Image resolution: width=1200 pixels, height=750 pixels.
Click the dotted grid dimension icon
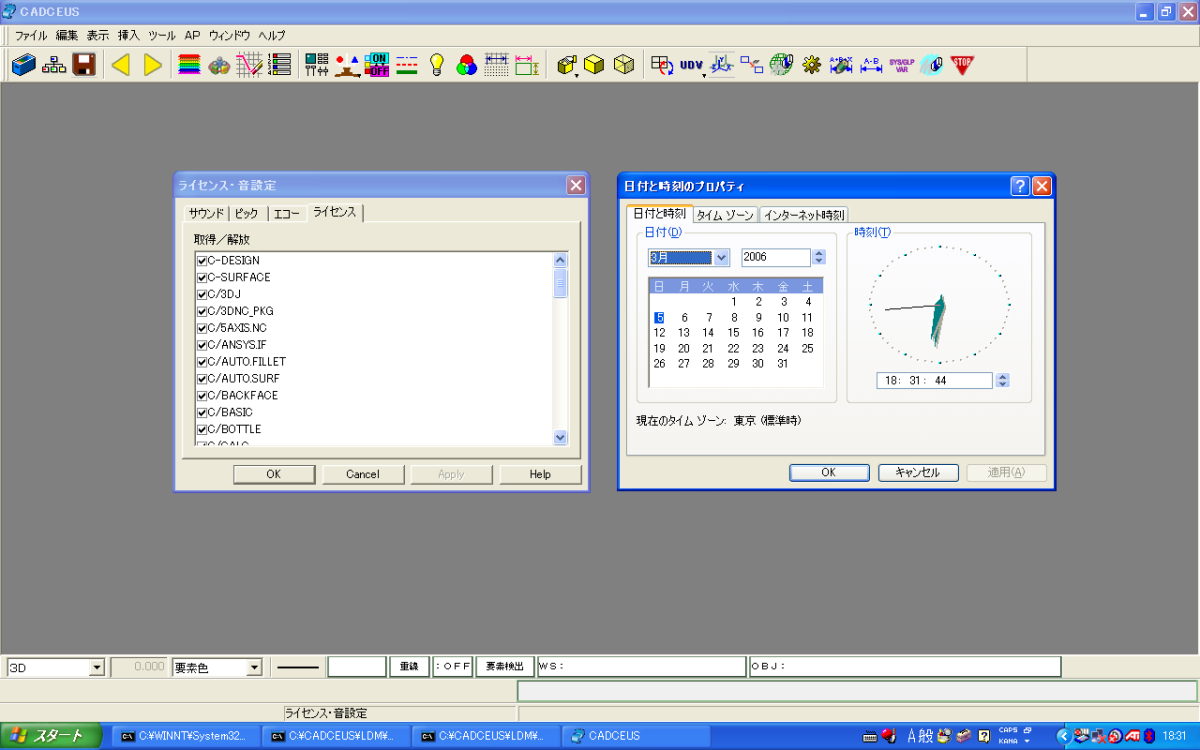coord(497,65)
